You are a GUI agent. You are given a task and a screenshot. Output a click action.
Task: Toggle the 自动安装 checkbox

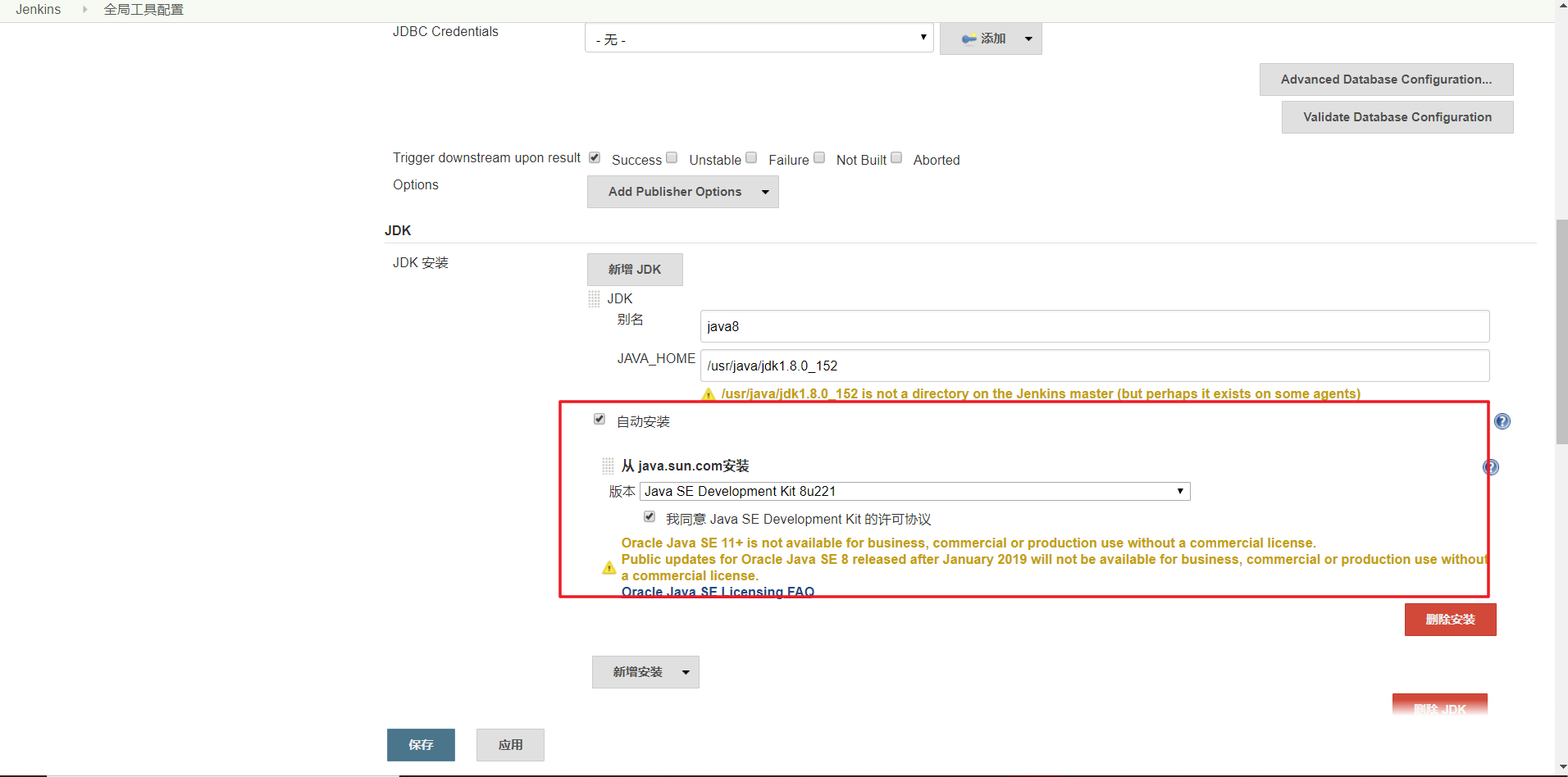[599, 419]
